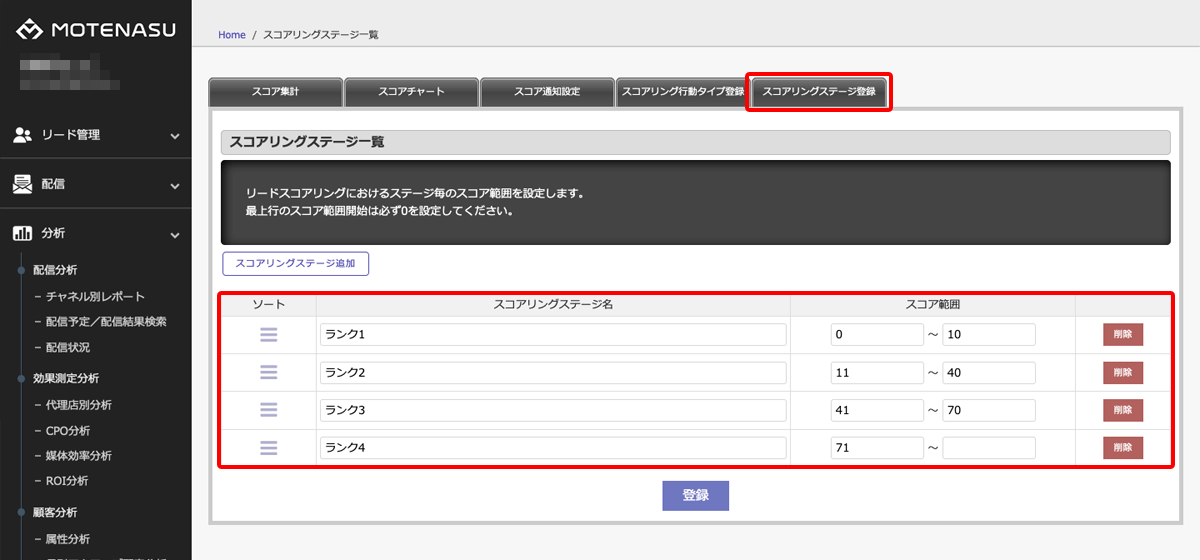1200x560 pixels.
Task: Click the bar chart analysis icon
Action: click(x=22, y=234)
